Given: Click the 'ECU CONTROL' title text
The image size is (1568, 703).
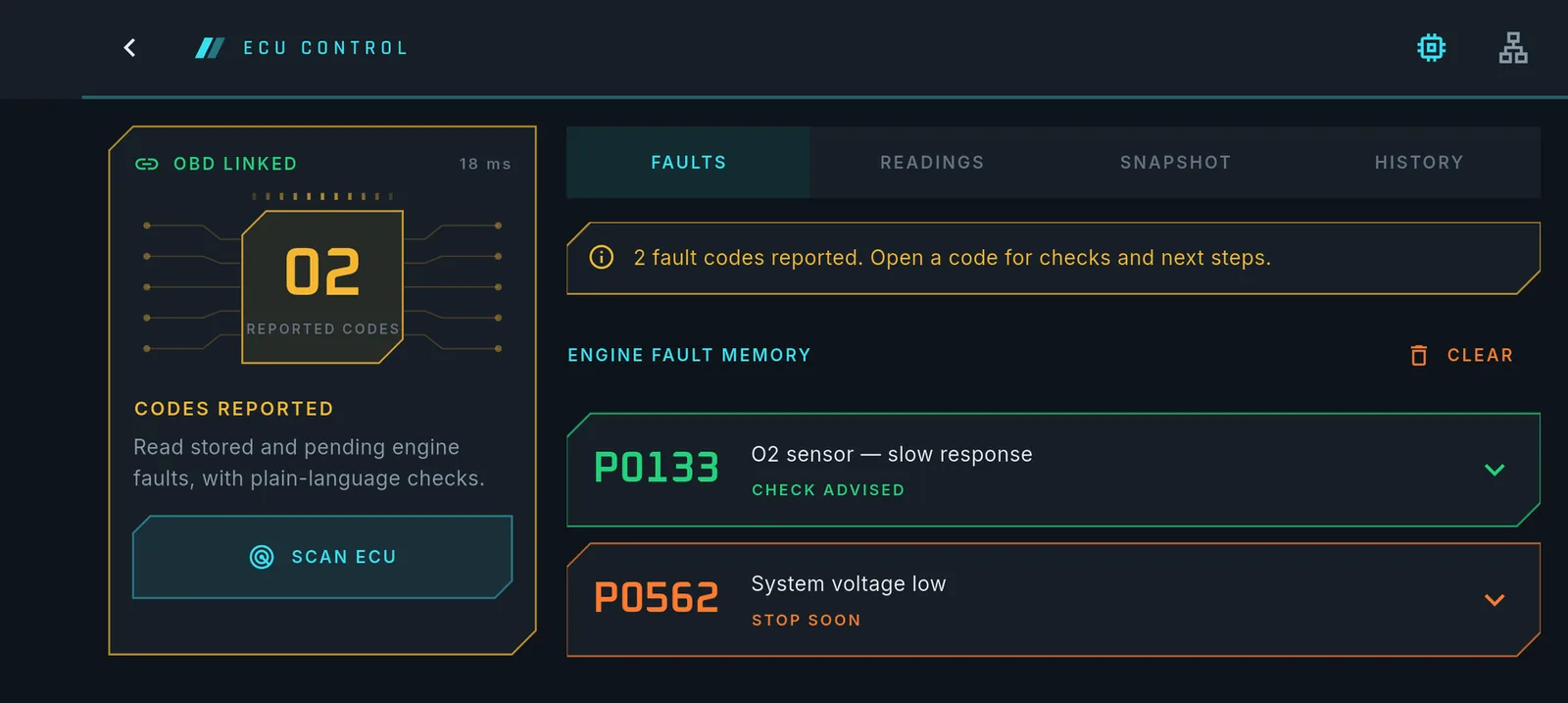Looking at the screenshot, I should pos(325,48).
